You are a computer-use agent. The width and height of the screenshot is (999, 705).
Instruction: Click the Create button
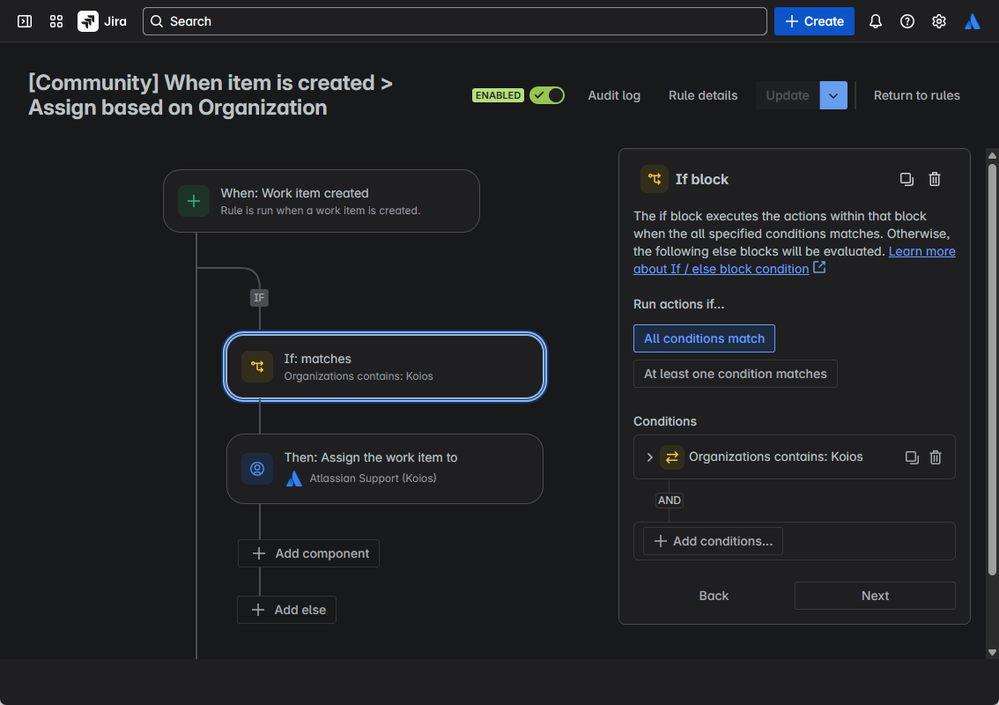814,22
